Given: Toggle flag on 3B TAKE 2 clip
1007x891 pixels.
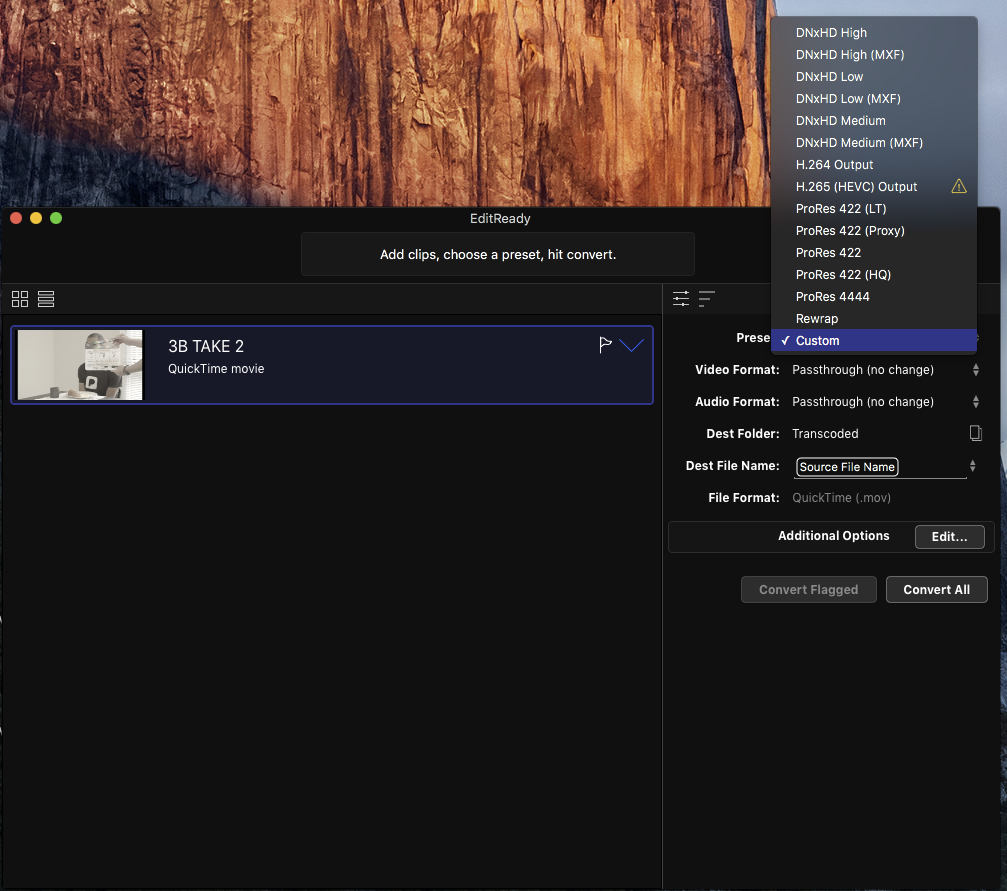Looking at the screenshot, I should (x=605, y=345).
